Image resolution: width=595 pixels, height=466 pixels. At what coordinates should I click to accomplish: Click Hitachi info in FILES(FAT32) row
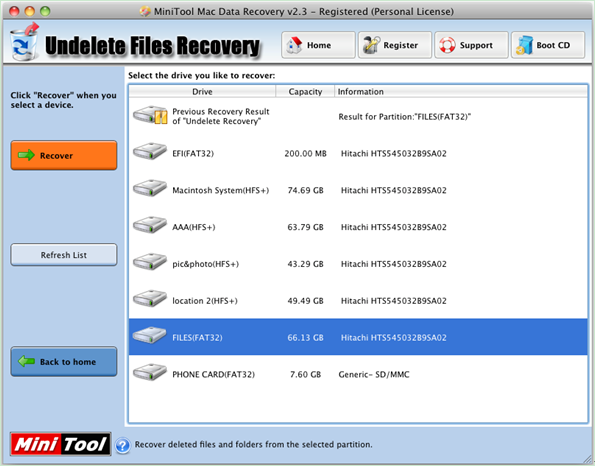click(394, 337)
